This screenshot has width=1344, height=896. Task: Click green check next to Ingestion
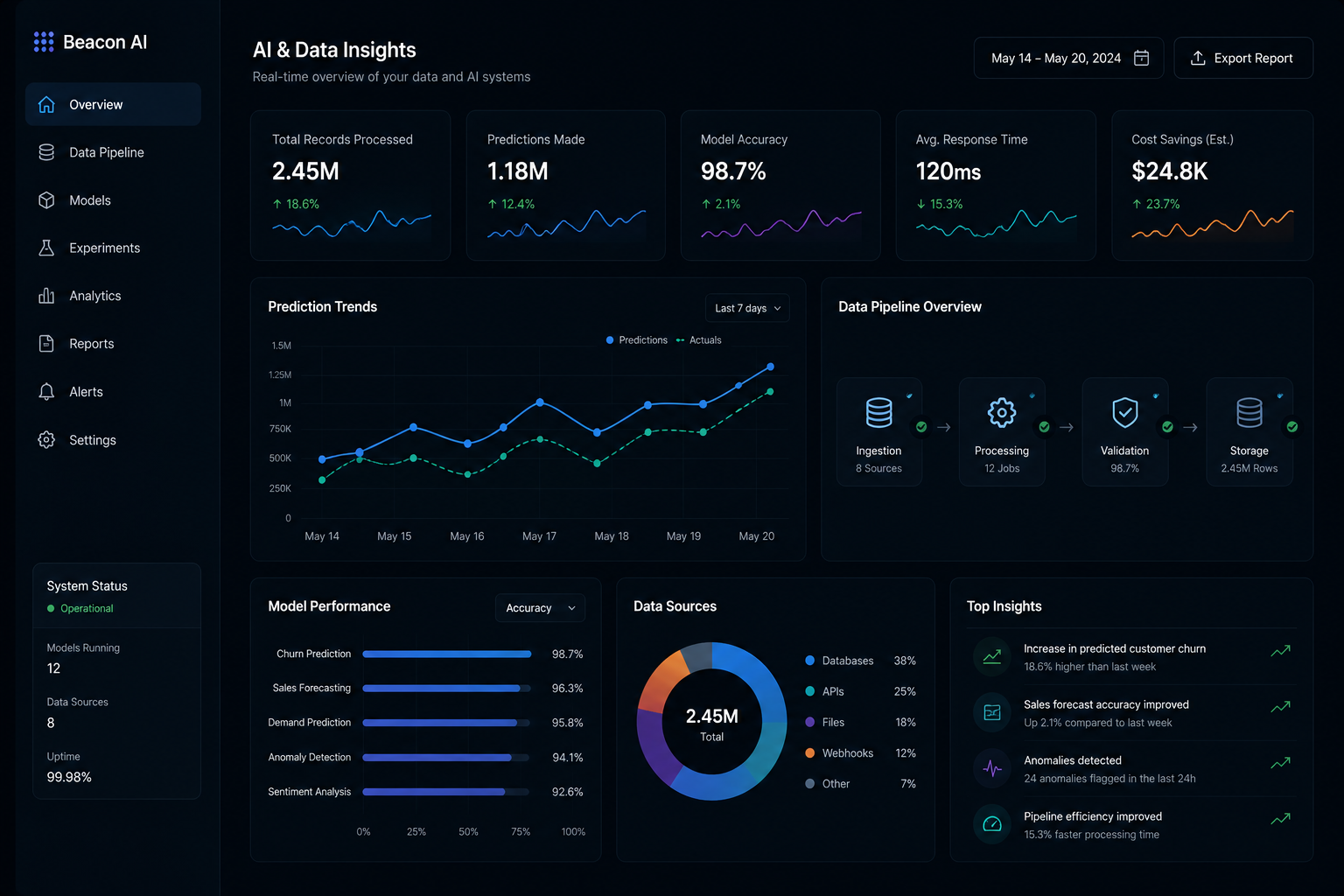[921, 427]
